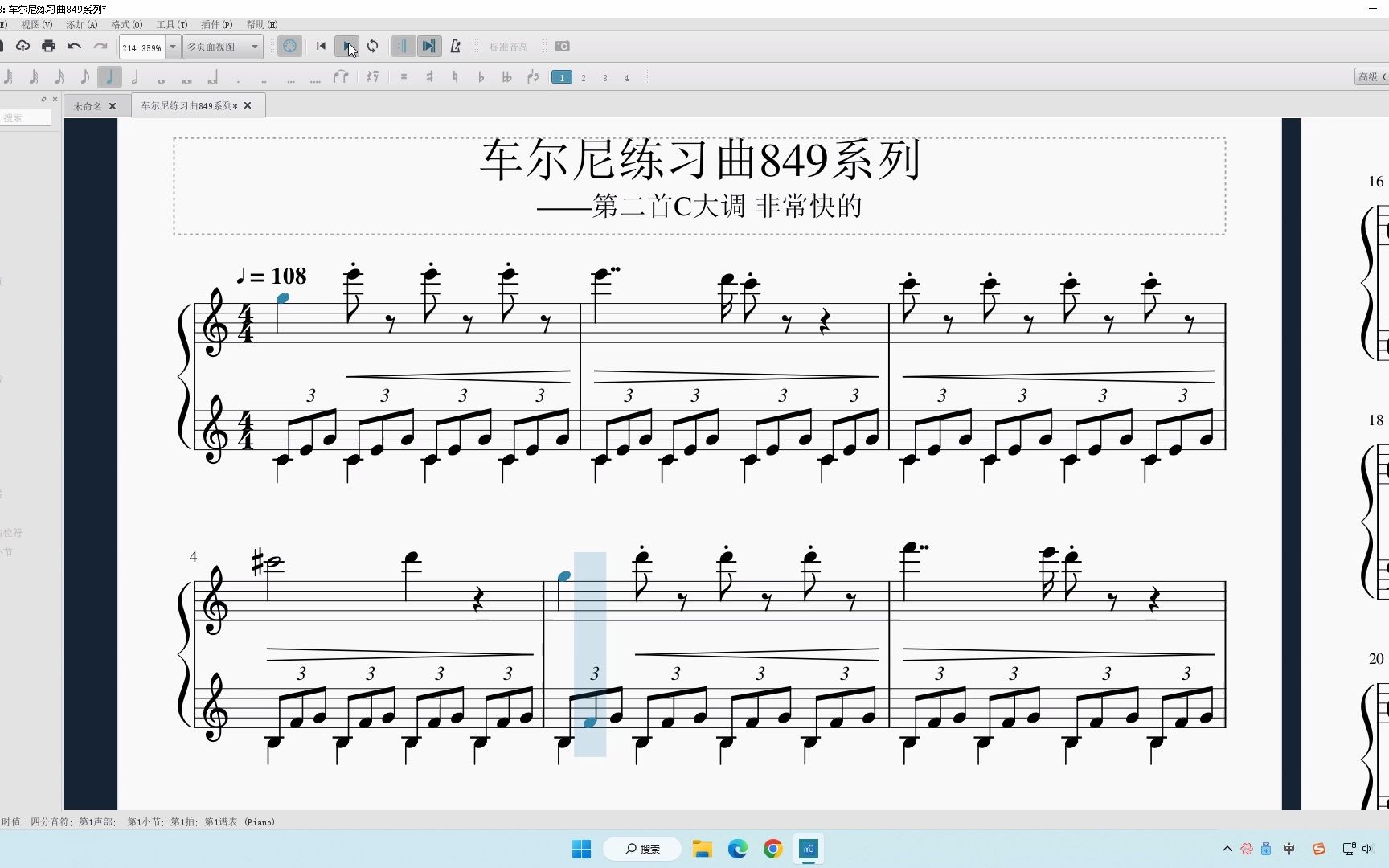This screenshot has height=868, width=1389.
Task: Upload the score to the cloud
Action: pos(23,46)
